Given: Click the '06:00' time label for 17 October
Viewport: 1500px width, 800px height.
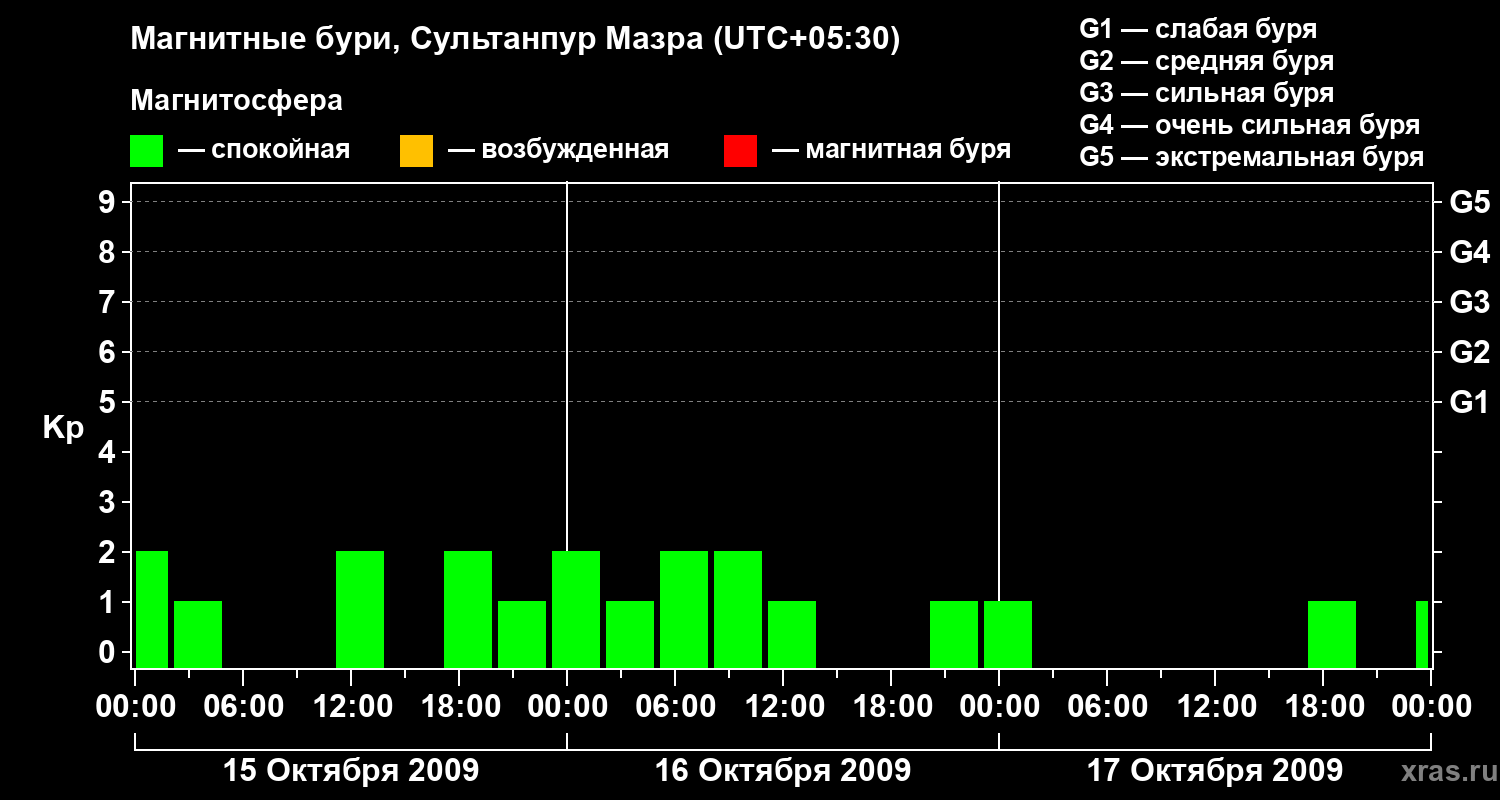Looking at the screenshot, I should click(1107, 707).
